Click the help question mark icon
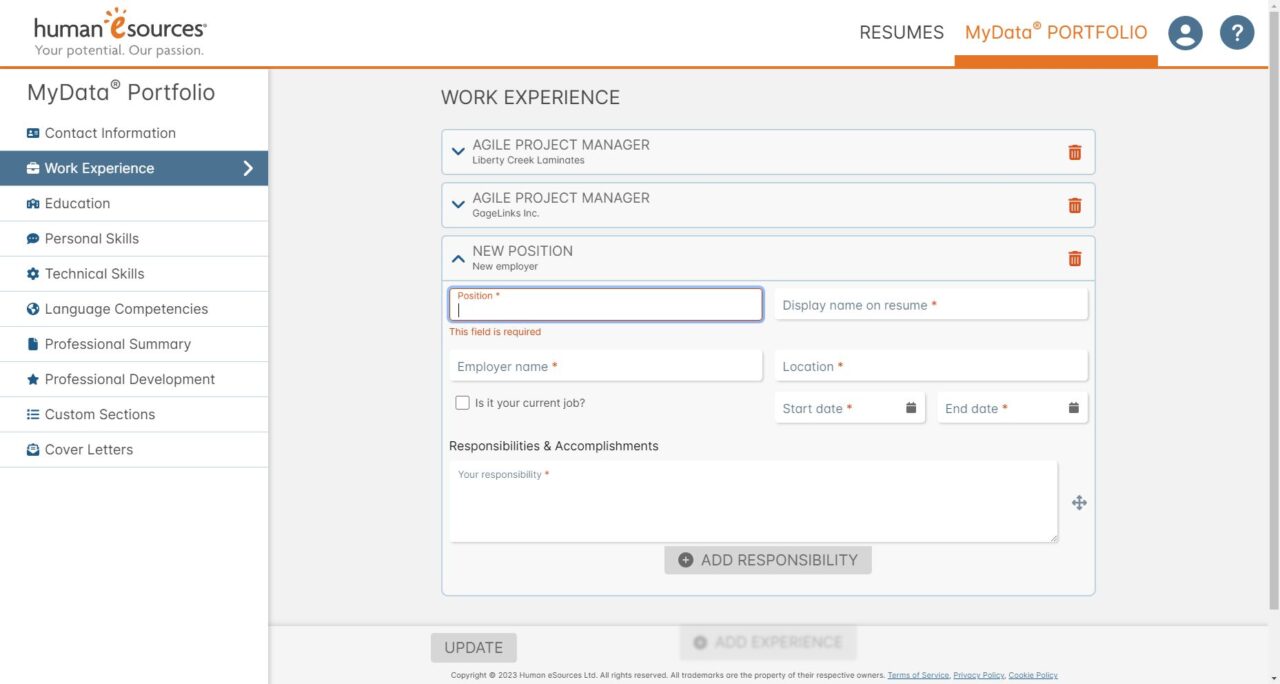1280x684 pixels. click(x=1237, y=32)
